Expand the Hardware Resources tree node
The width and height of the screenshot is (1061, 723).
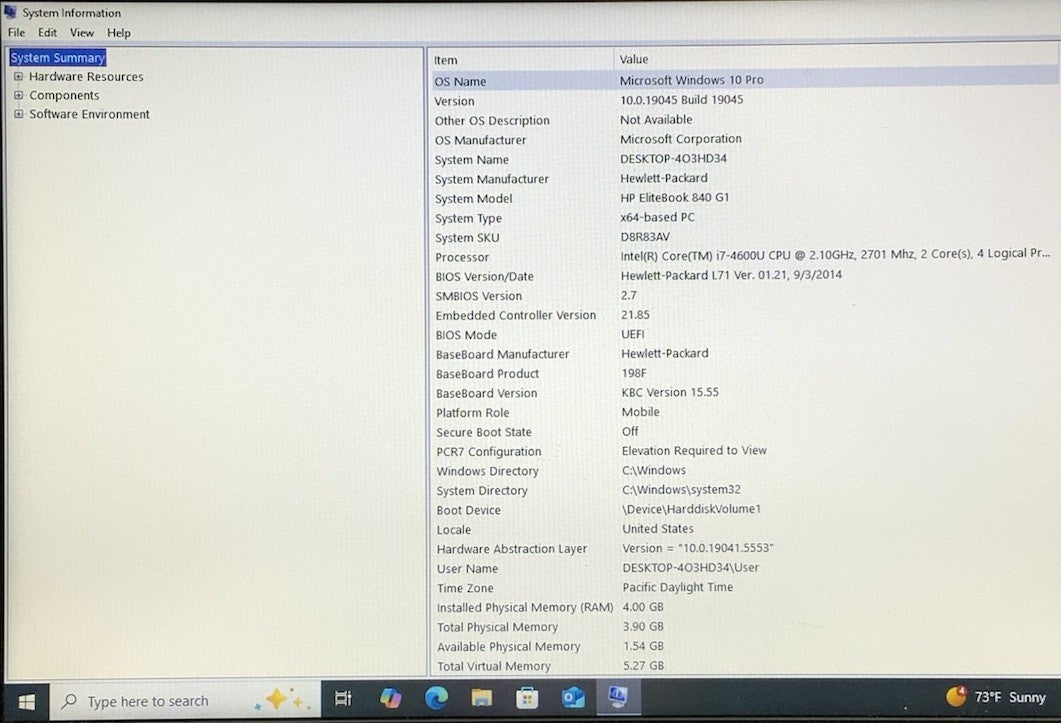pyautogui.click(x=18, y=77)
